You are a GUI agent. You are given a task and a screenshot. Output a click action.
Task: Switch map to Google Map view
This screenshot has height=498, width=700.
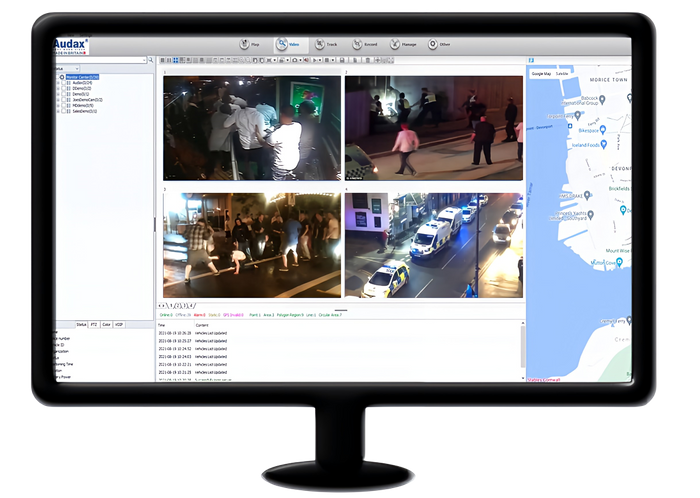[541, 74]
